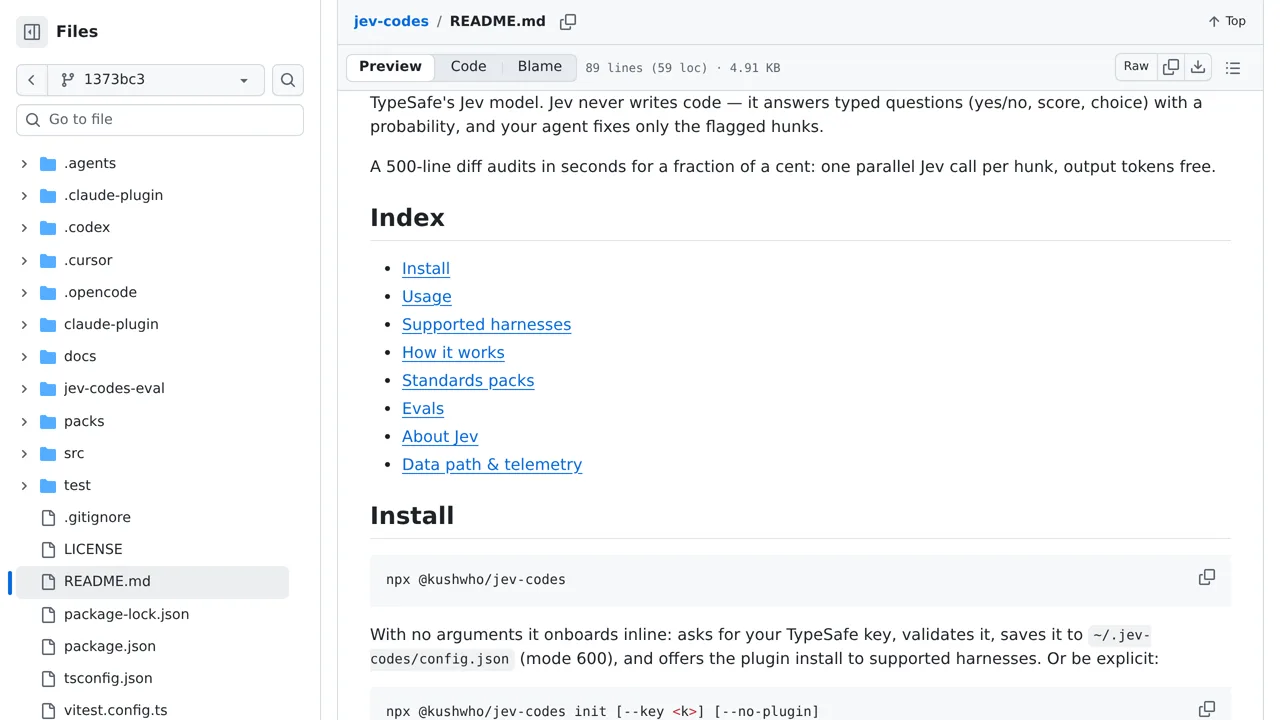This screenshot has width=1280, height=720.
Task: Collapse the Files side panel icon
Action: 32,32
